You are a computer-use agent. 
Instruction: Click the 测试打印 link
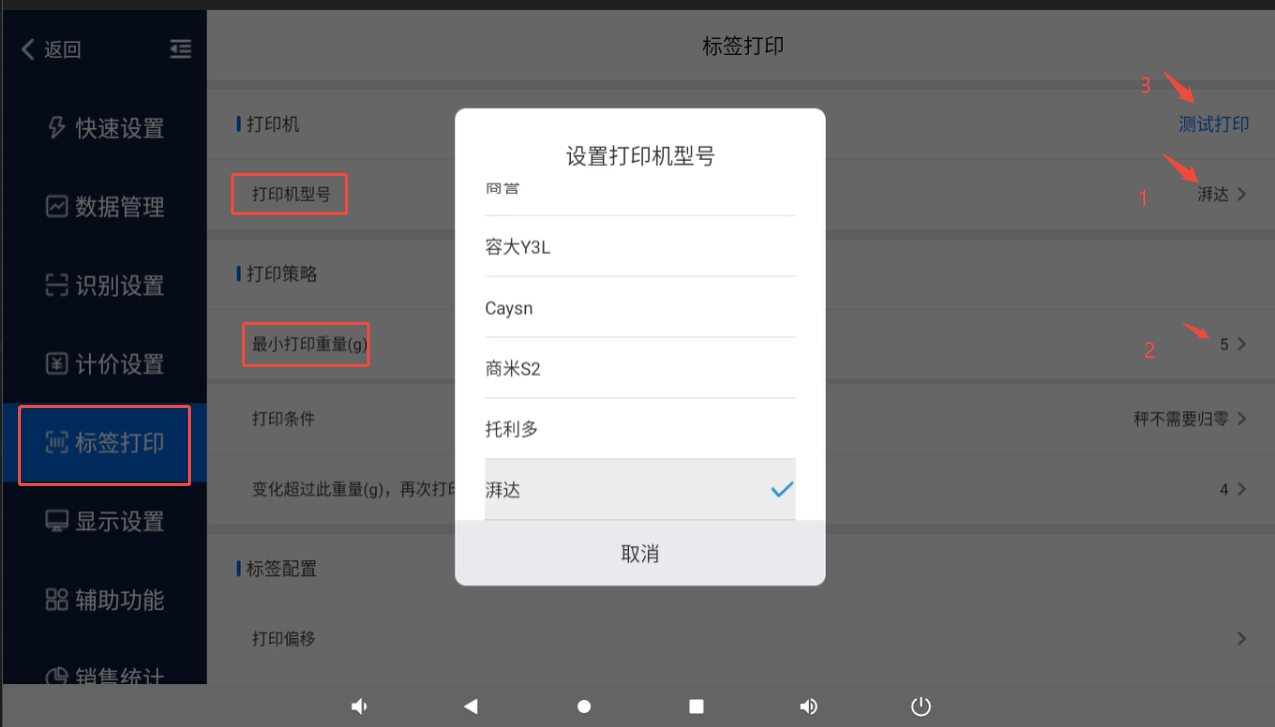click(1214, 125)
